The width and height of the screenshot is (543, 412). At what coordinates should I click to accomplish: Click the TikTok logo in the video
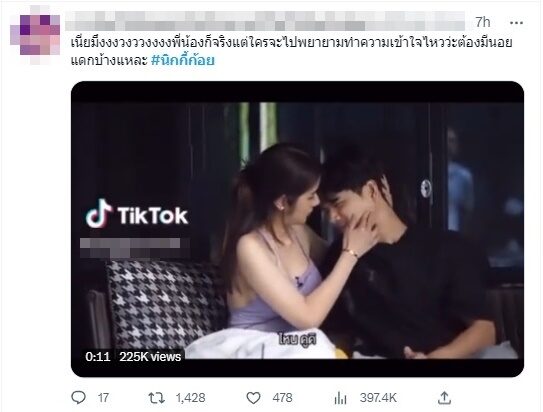(137, 214)
